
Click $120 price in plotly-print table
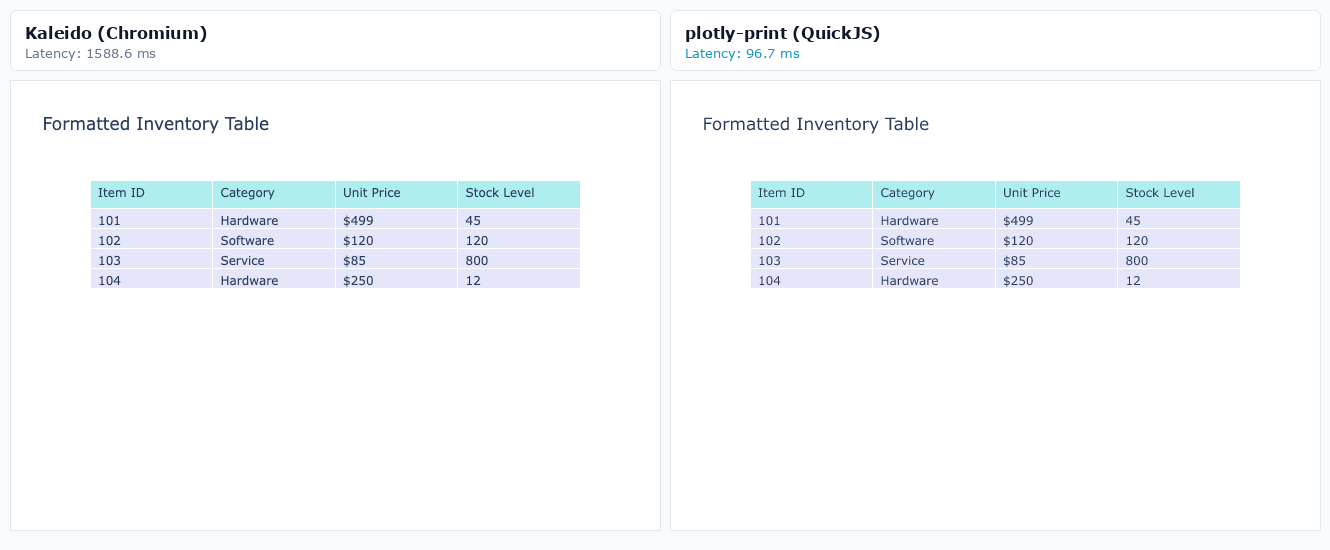pyautogui.click(x=1056, y=239)
